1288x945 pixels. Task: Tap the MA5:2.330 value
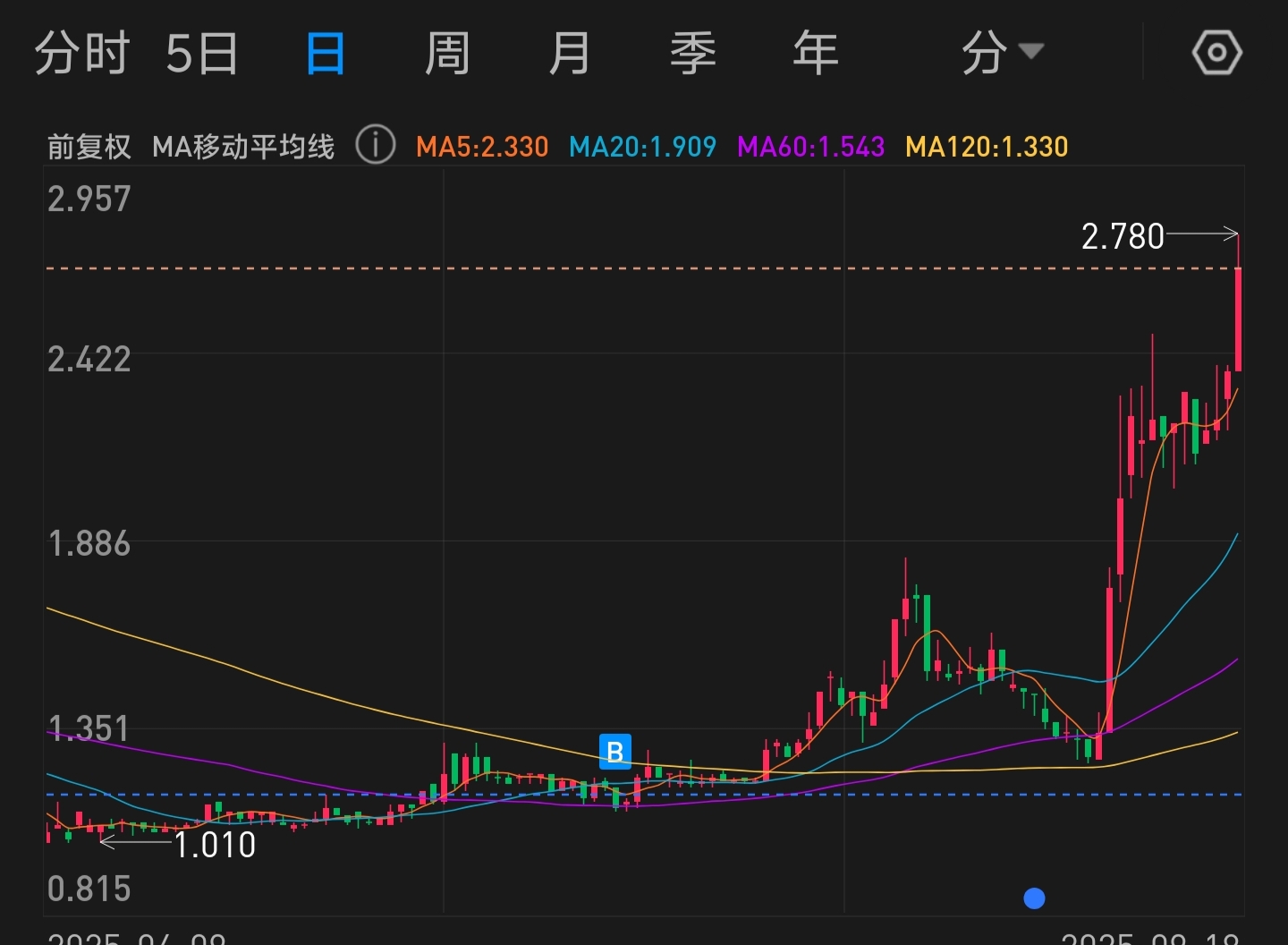482,147
